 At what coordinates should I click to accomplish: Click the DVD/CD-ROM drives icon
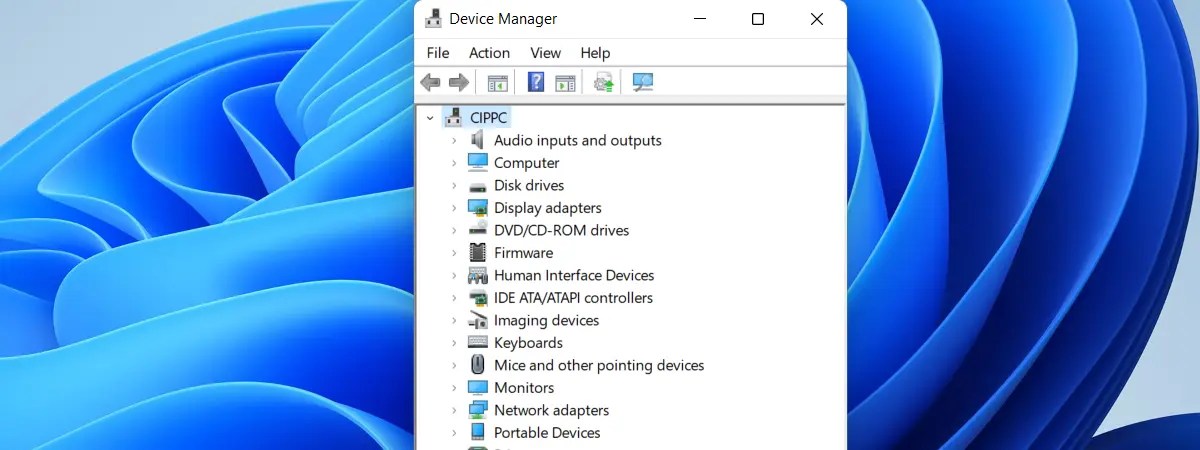pyautogui.click(x=477, y=230)
